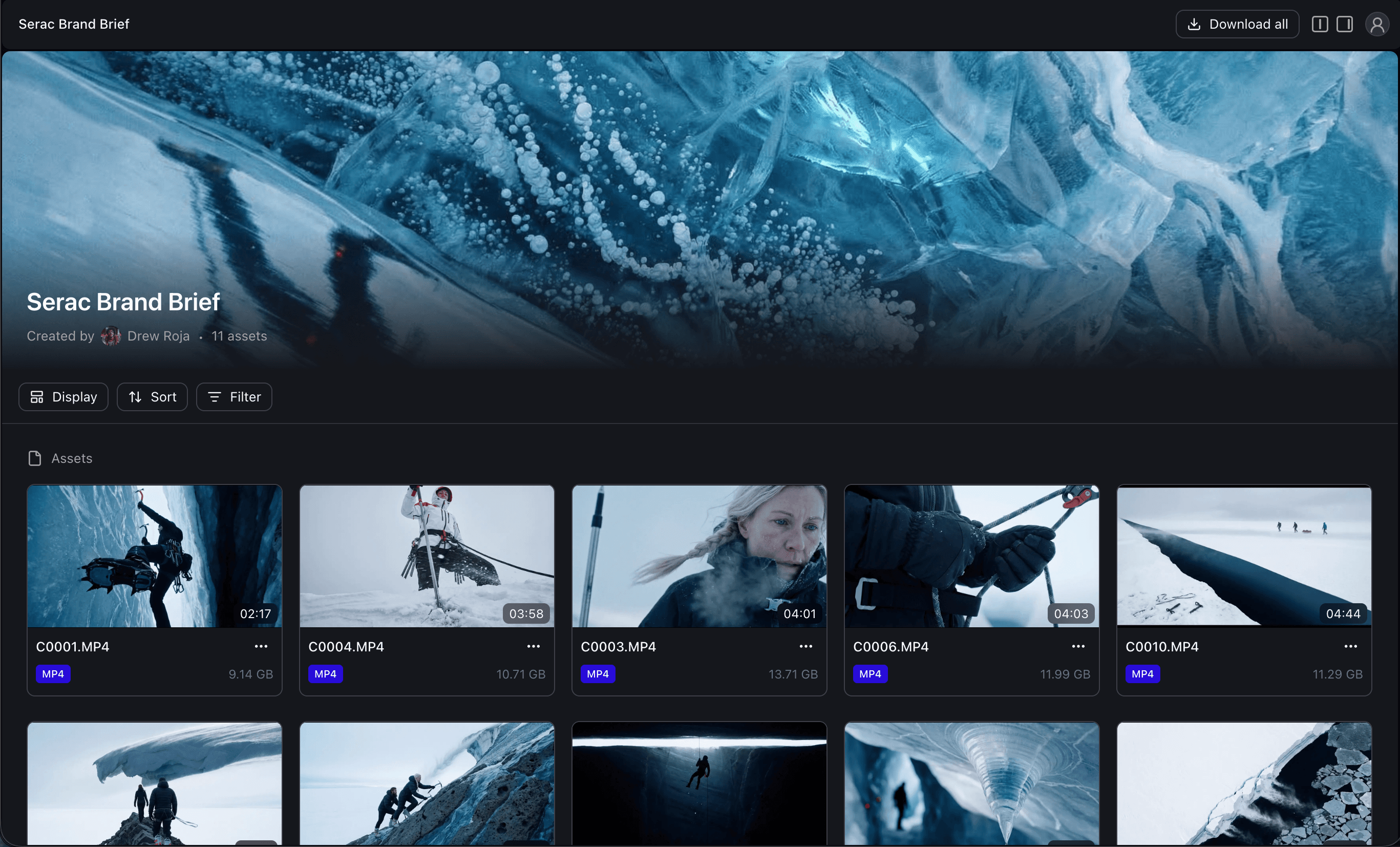Open the context menu for C0003.MP4

pyautogui.click(x=805, y=646)
